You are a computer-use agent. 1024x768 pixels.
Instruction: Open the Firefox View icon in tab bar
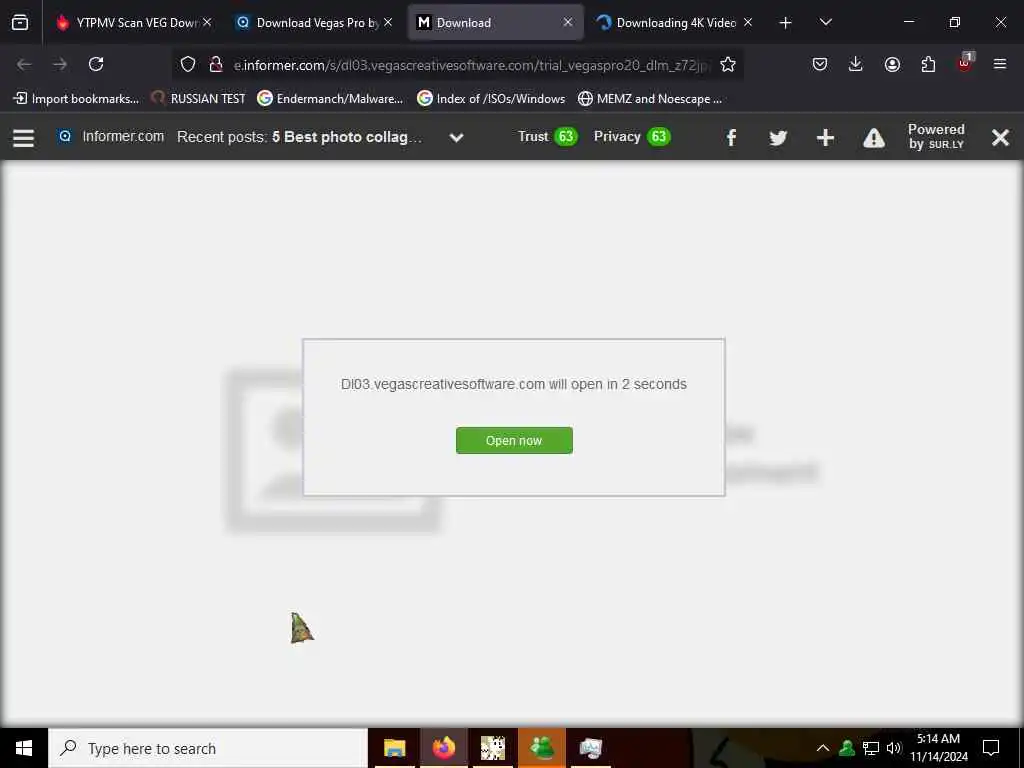20,22
